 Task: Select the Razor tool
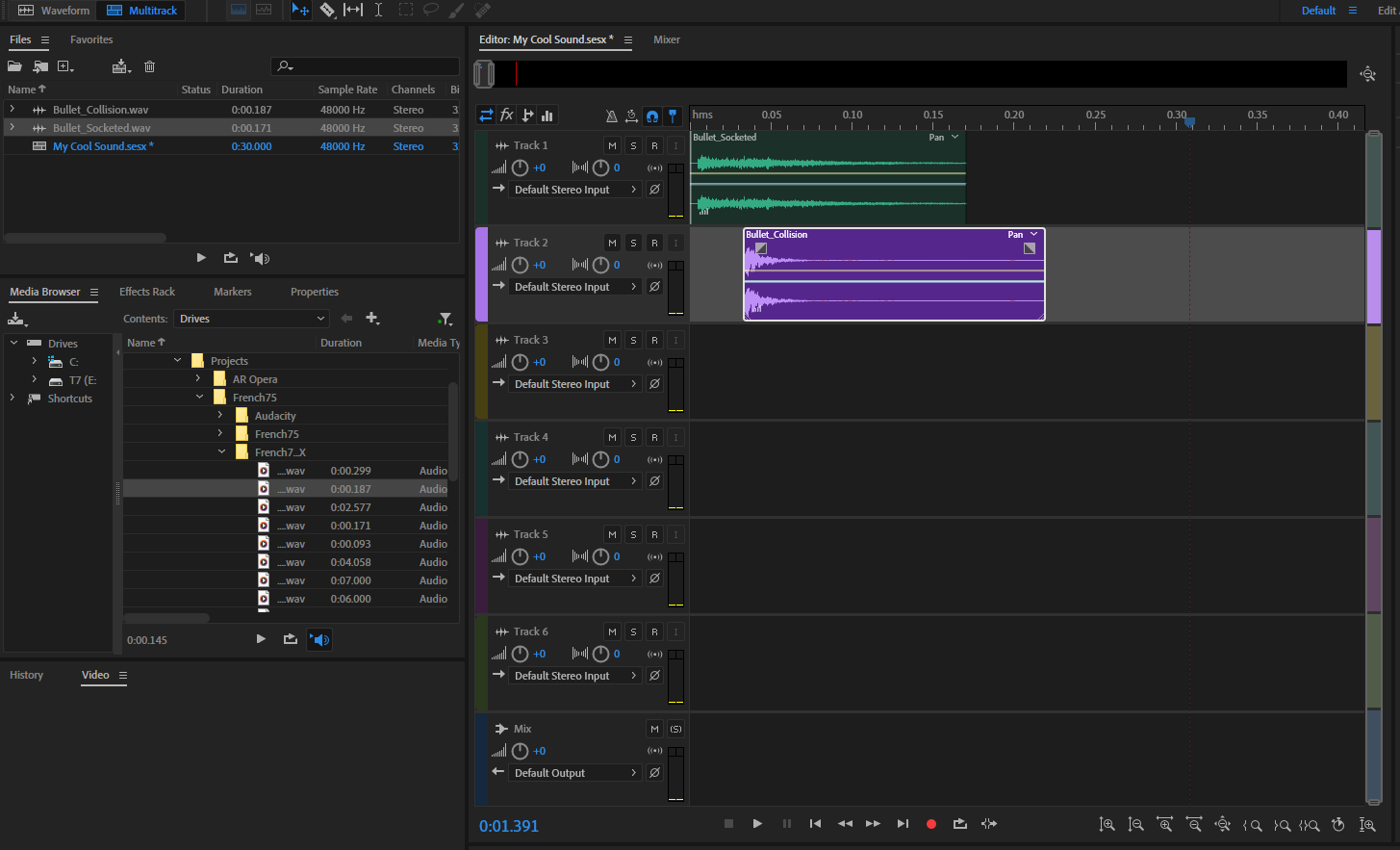point(327,10)
